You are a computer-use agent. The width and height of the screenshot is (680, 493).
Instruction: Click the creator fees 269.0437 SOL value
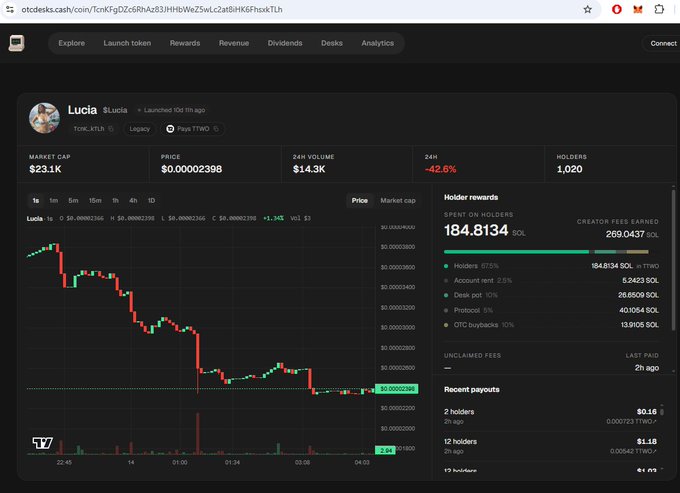coord(632,234)
